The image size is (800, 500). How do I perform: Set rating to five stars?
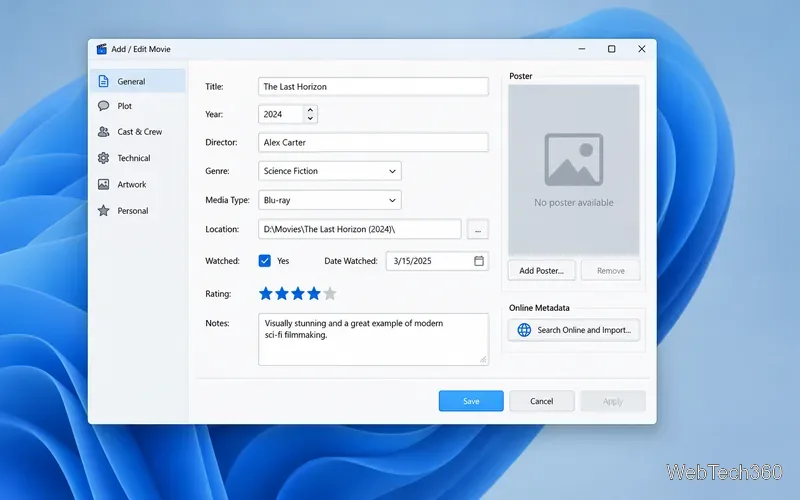[330, 293]
